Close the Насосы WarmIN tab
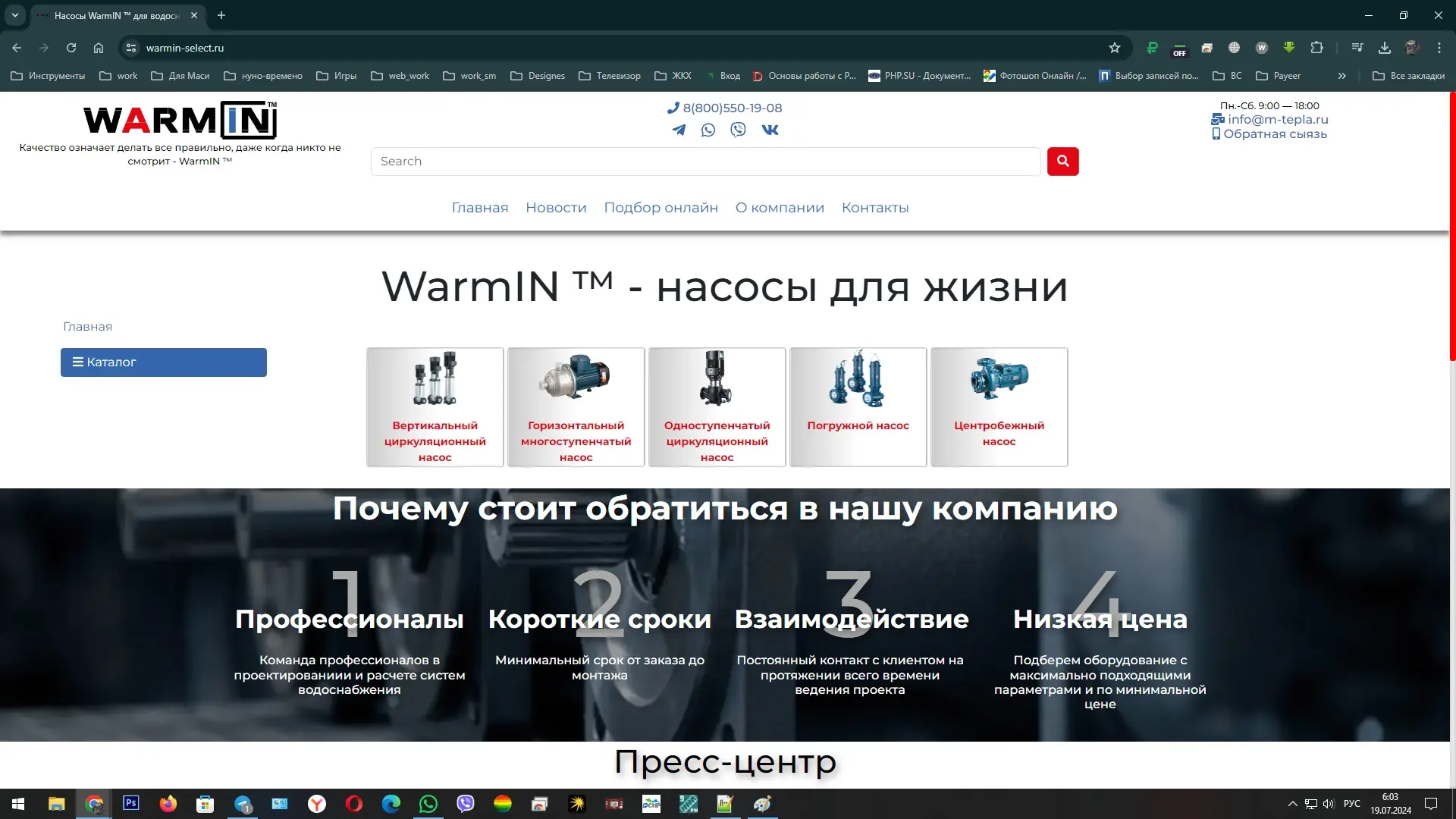The width and height of the screenshot is (1456, 819). (194, 15)
